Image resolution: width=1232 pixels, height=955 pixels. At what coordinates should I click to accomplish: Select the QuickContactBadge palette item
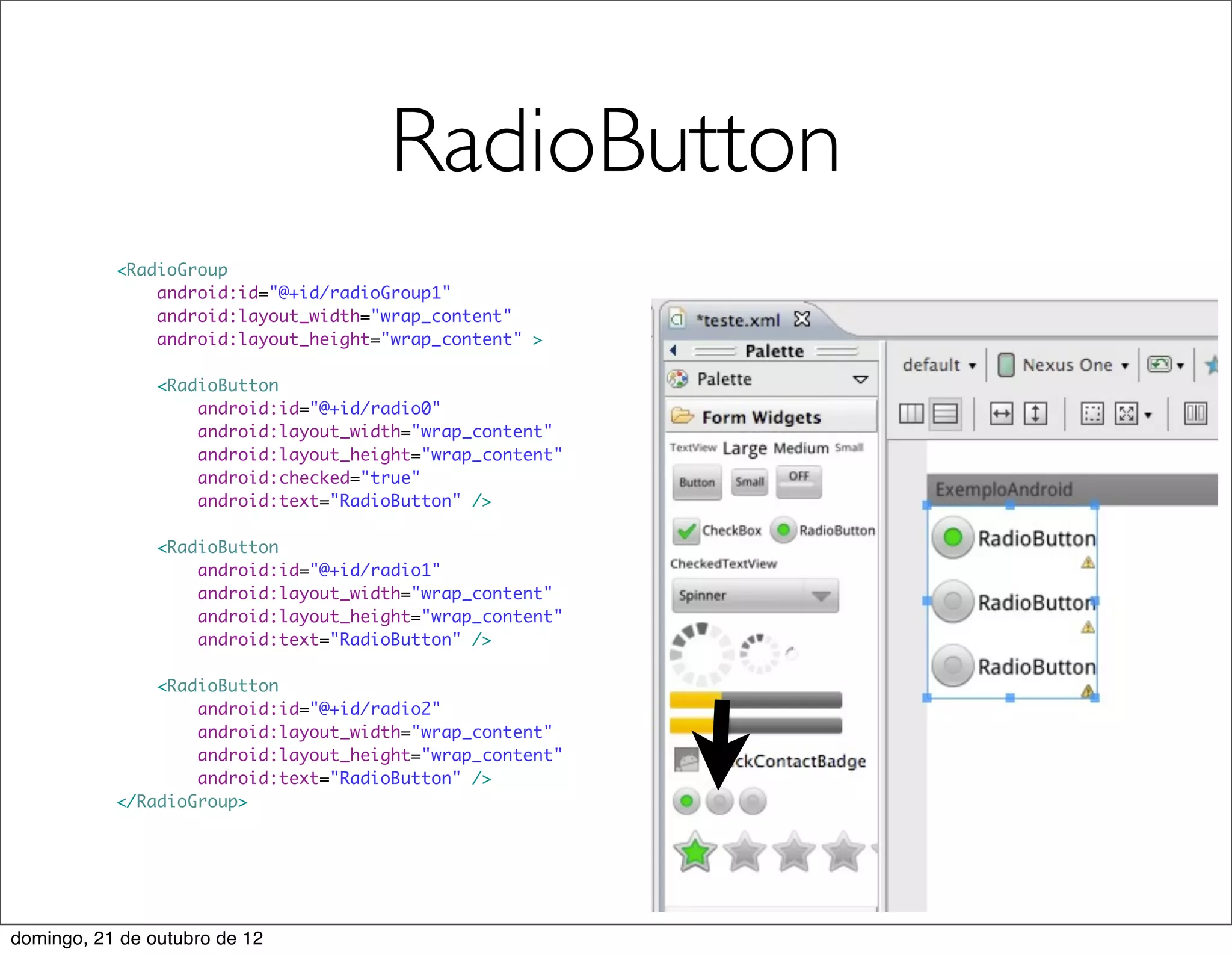click(770, 761)
